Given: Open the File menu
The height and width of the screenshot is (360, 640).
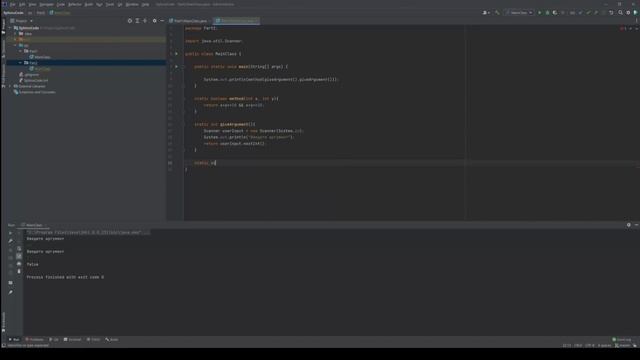Looking at the screenshot, I should 13,4.
